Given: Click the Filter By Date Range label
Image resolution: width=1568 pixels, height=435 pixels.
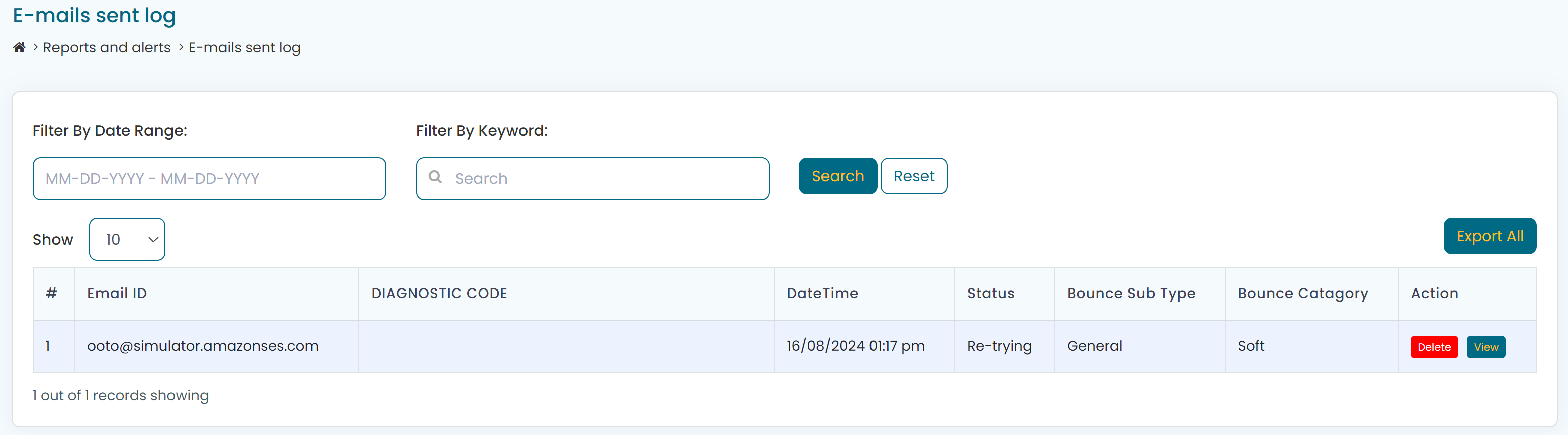Looking at the screenshot, I should pyautogui.click(x=110, y=130).
